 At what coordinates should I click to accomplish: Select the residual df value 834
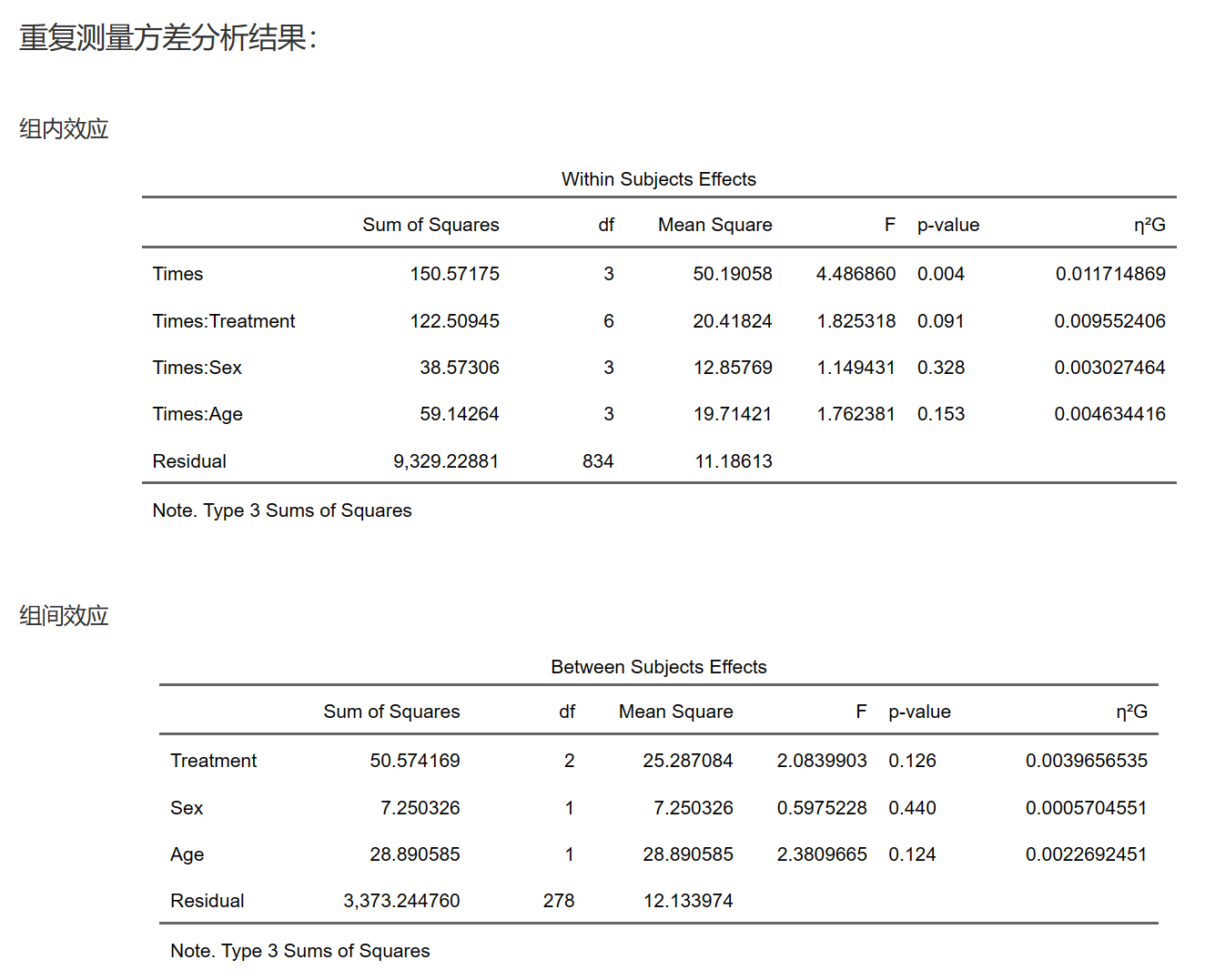pos(598,461)
